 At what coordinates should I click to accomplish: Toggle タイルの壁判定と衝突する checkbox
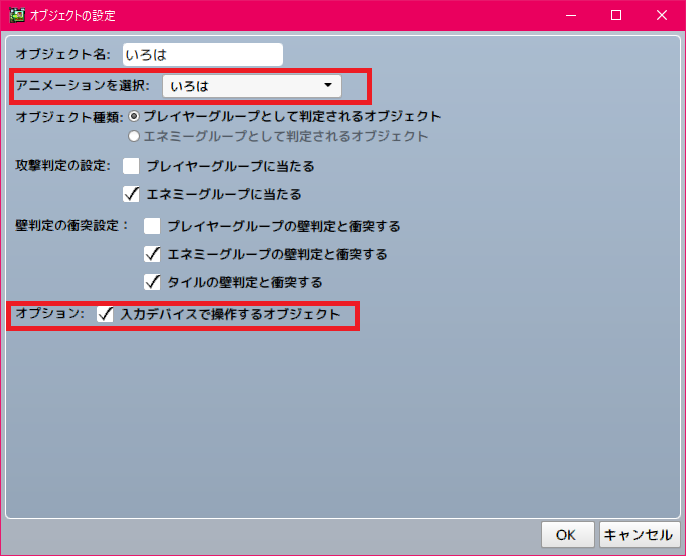click(x=152, y=282)
